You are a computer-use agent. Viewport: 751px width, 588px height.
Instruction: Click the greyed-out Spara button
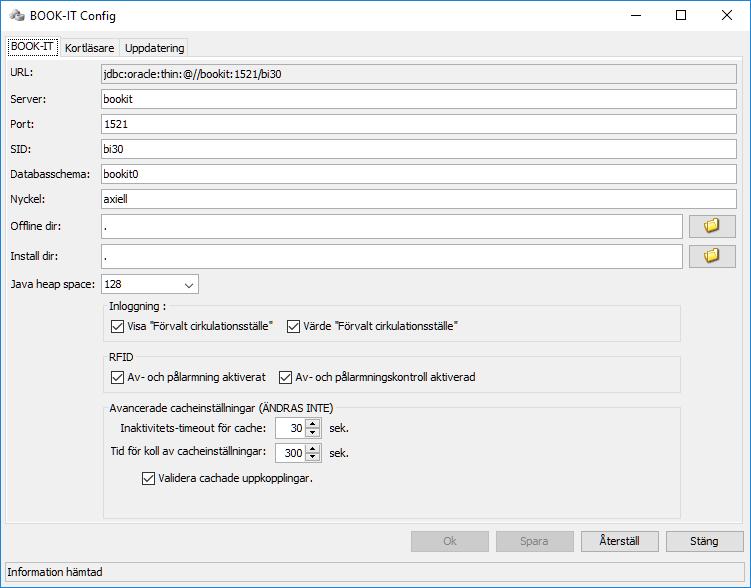click(535, 542)
